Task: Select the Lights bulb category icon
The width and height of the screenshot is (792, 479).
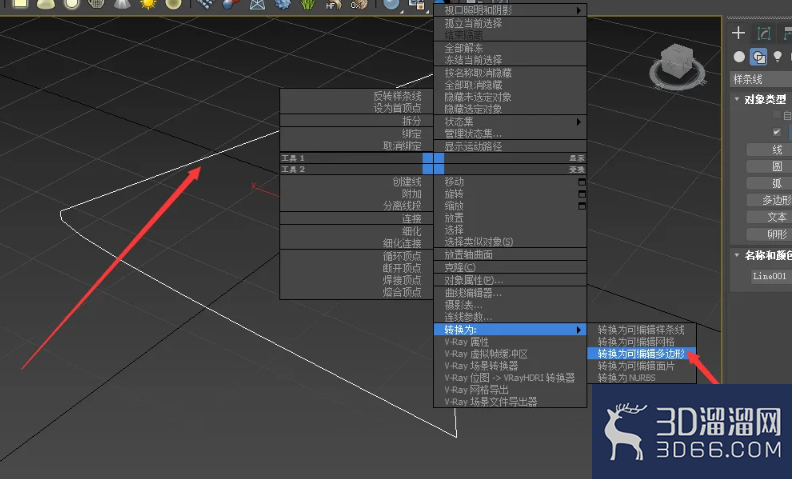Action: tap(778, 56)
